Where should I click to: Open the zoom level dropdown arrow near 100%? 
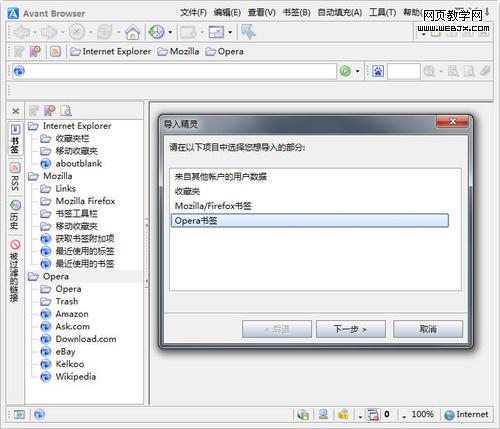pos(404,417)
